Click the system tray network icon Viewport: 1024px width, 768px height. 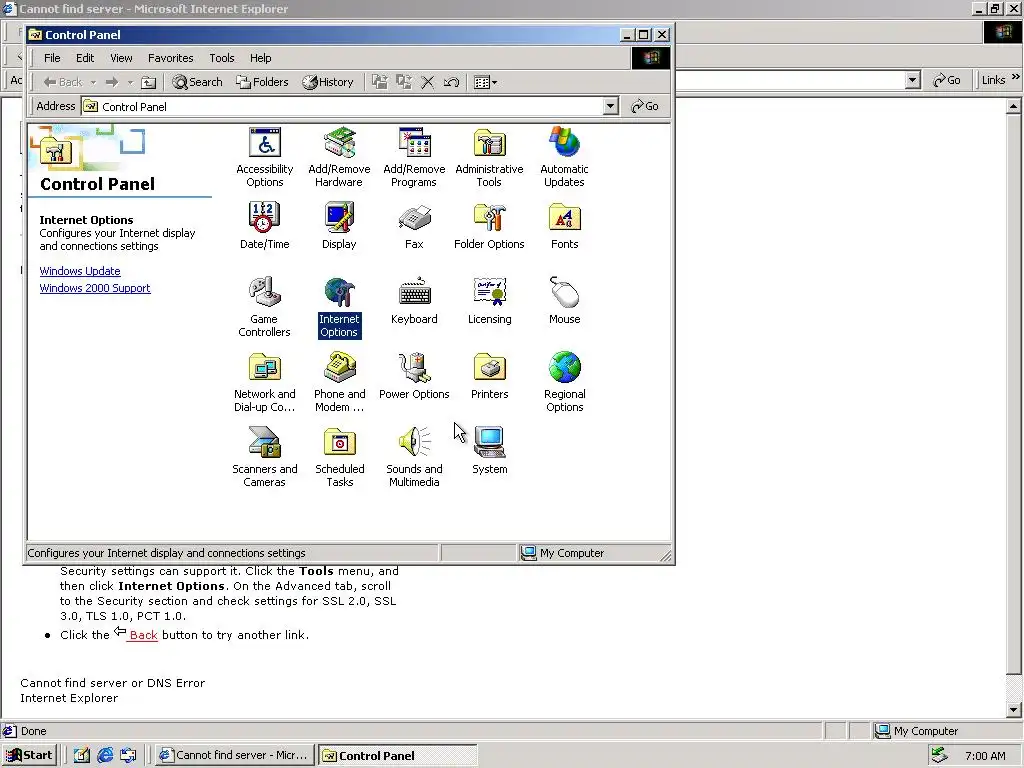939,755
